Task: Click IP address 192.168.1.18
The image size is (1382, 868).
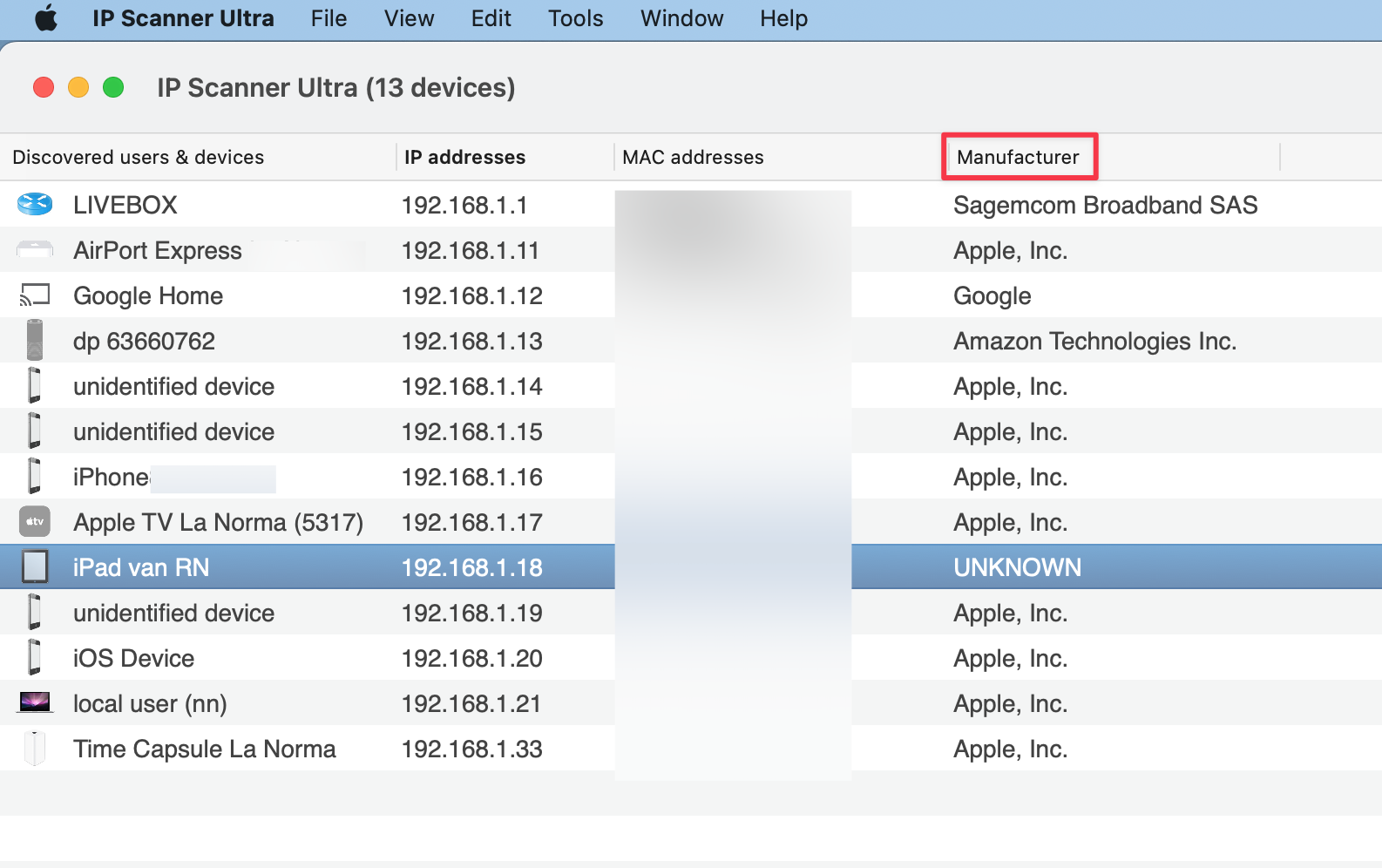Action: [472, 567]
